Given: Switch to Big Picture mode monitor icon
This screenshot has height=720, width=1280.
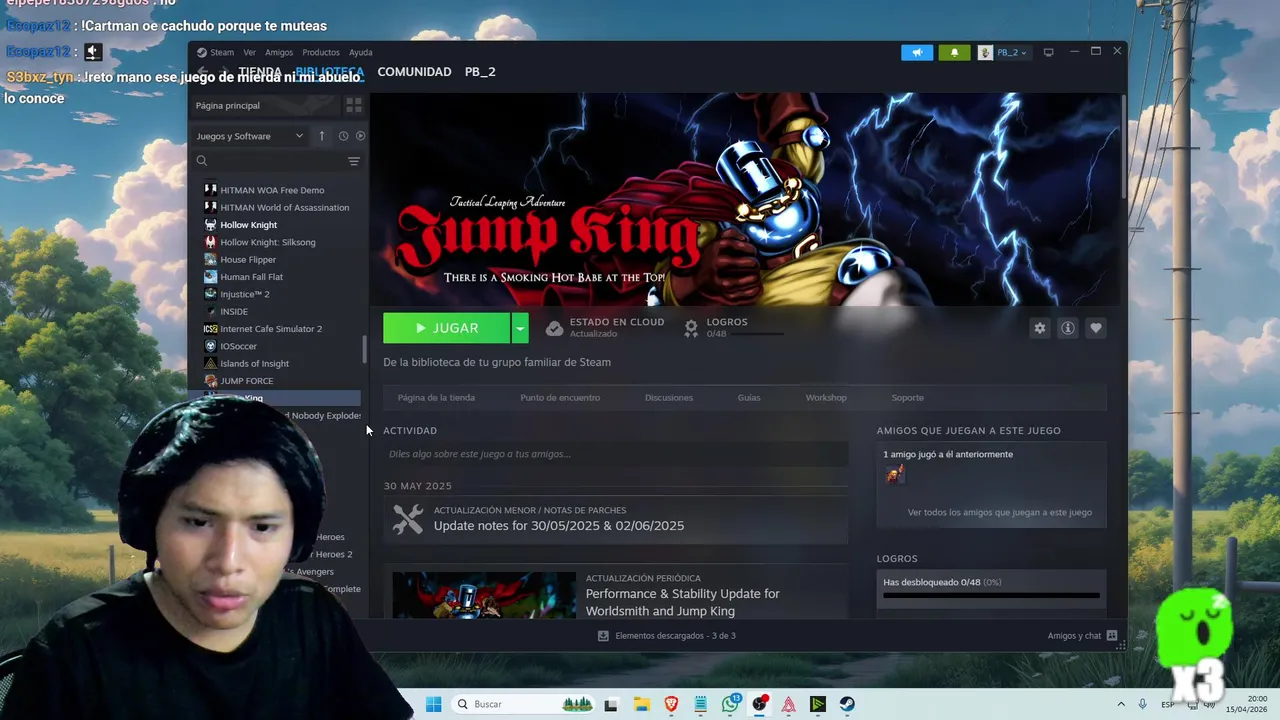Looking at the screenshot, I should (1048, 52).
